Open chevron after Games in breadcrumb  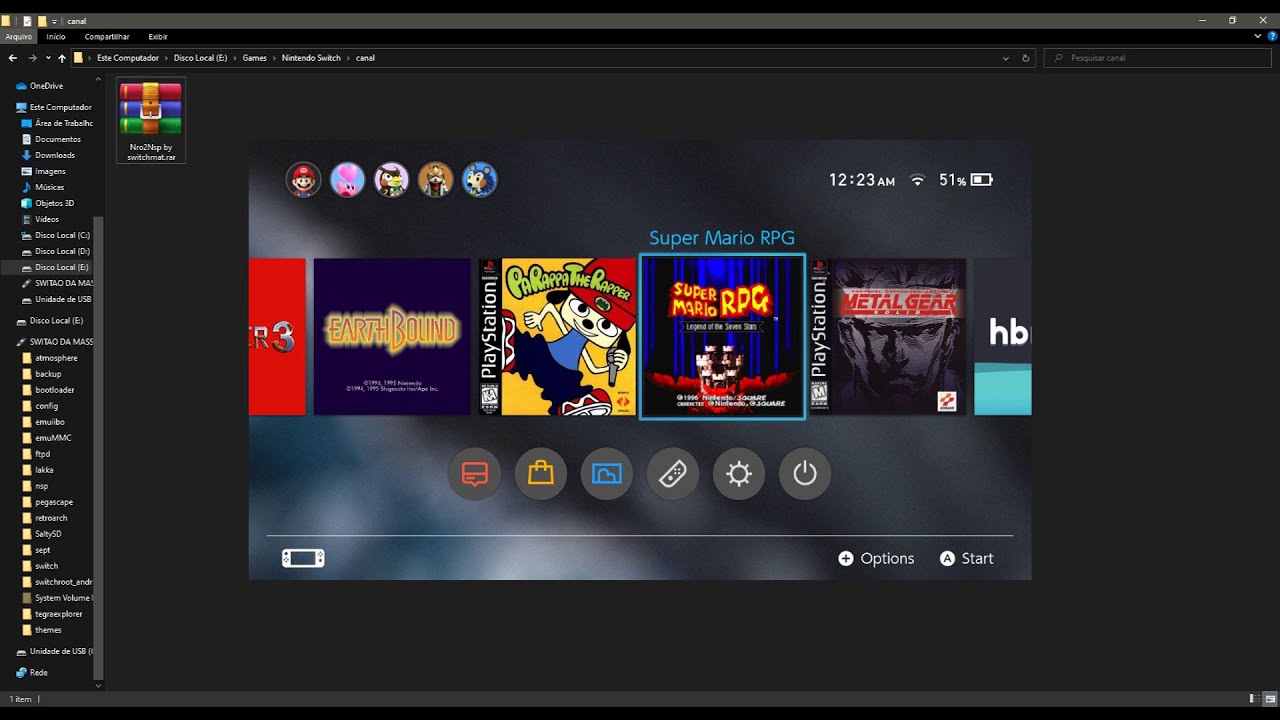tap(274, 58)
